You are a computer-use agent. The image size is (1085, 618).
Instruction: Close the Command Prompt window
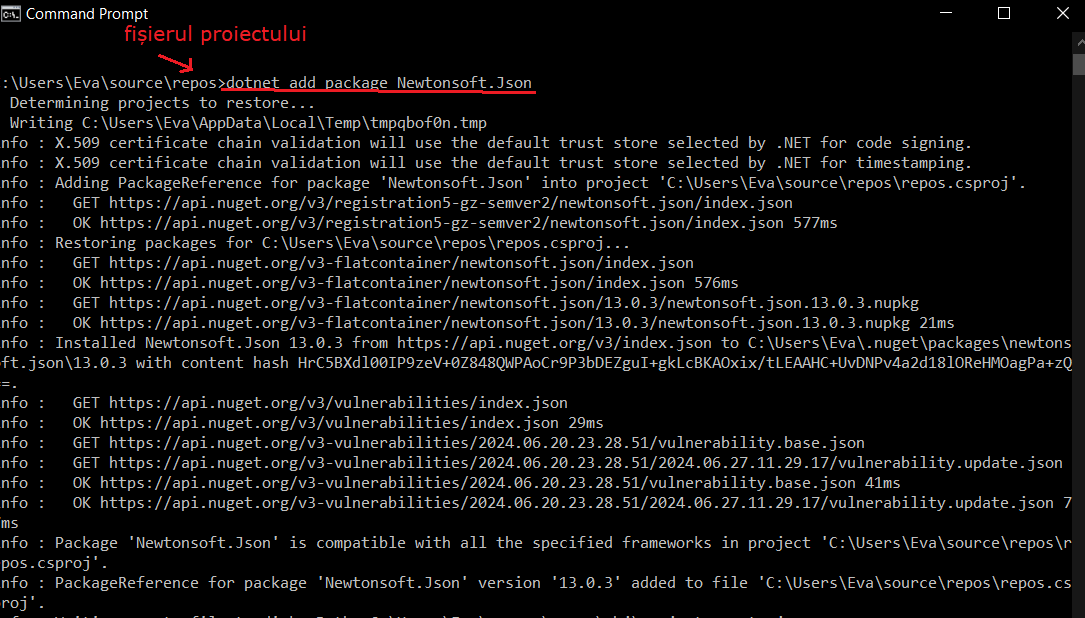click(1062, 13)
